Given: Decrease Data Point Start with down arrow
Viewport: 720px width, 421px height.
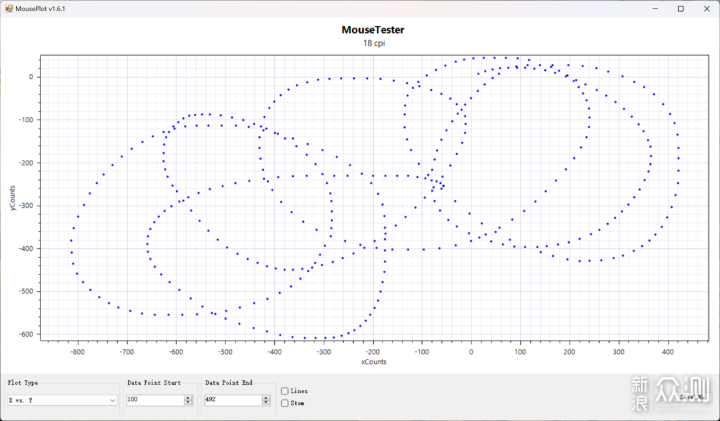Looking at the screenshot, I should click(188, 403).
